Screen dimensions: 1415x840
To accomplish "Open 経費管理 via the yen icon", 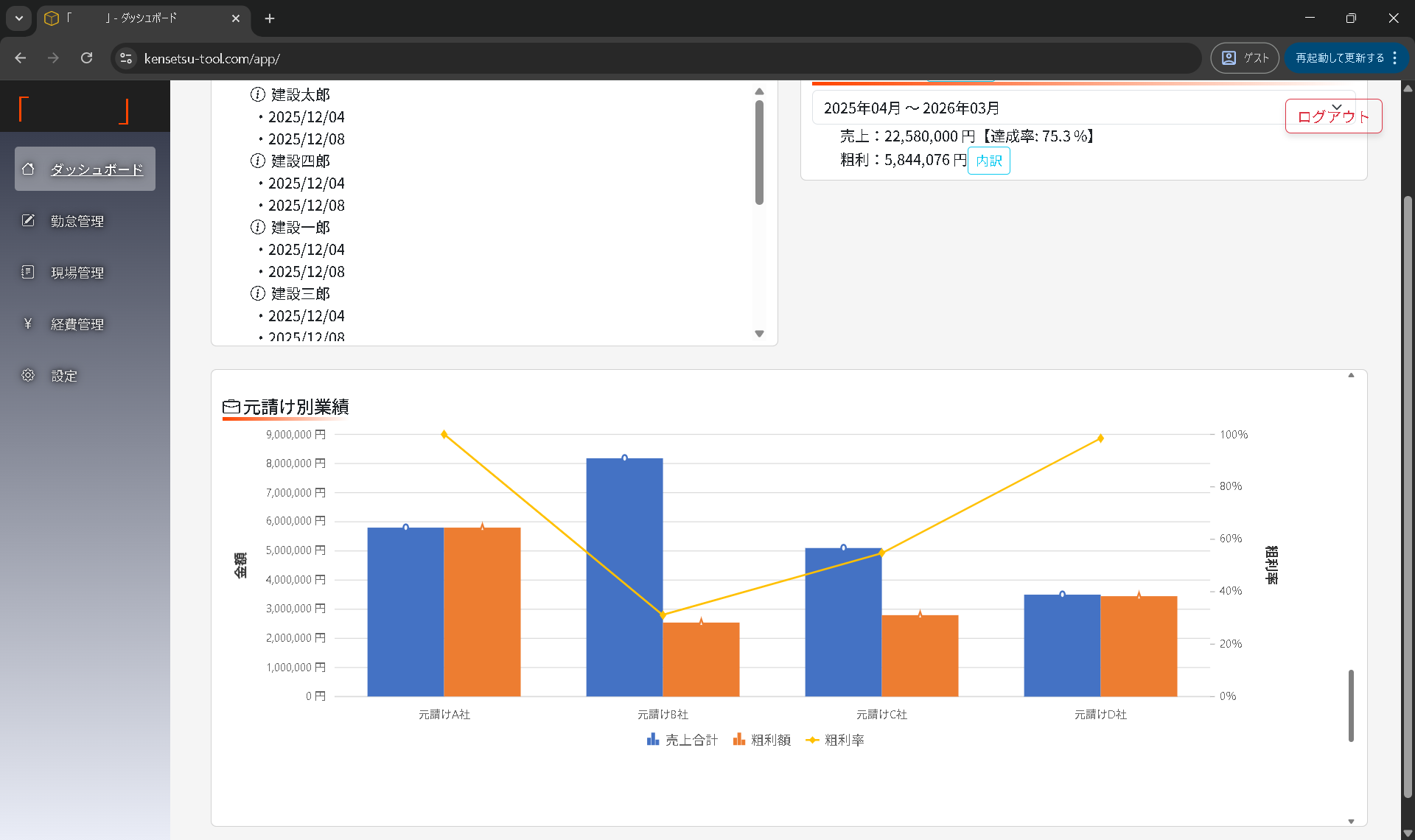I will pos(28,323).
